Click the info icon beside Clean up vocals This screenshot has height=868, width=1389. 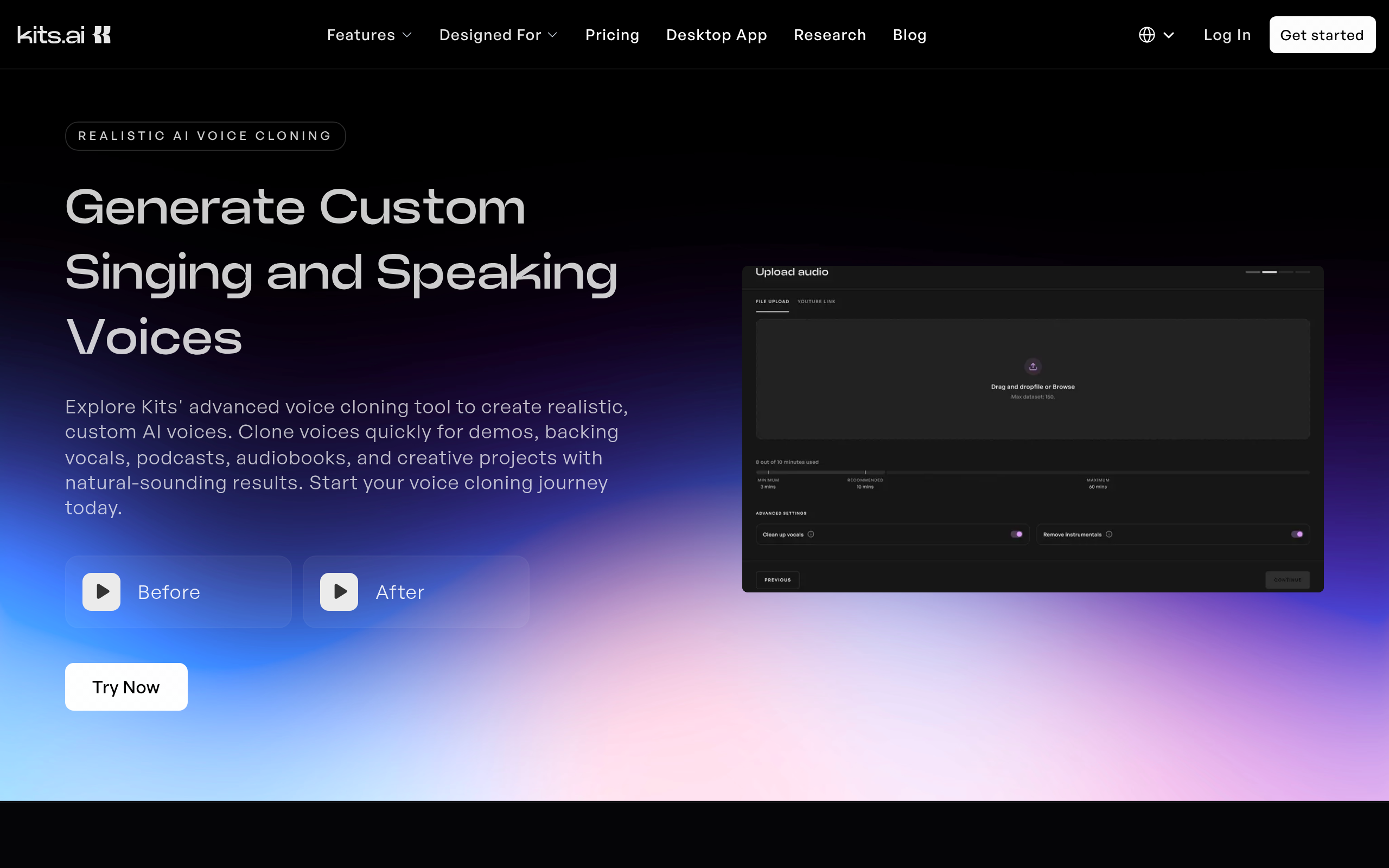coord(811,534)
